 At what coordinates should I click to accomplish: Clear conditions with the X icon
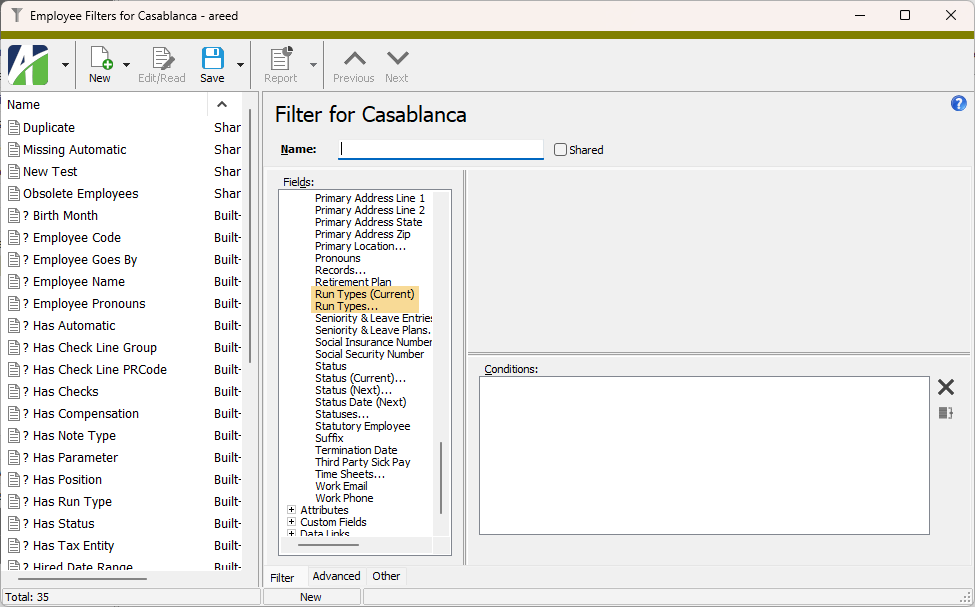point(946,387)
